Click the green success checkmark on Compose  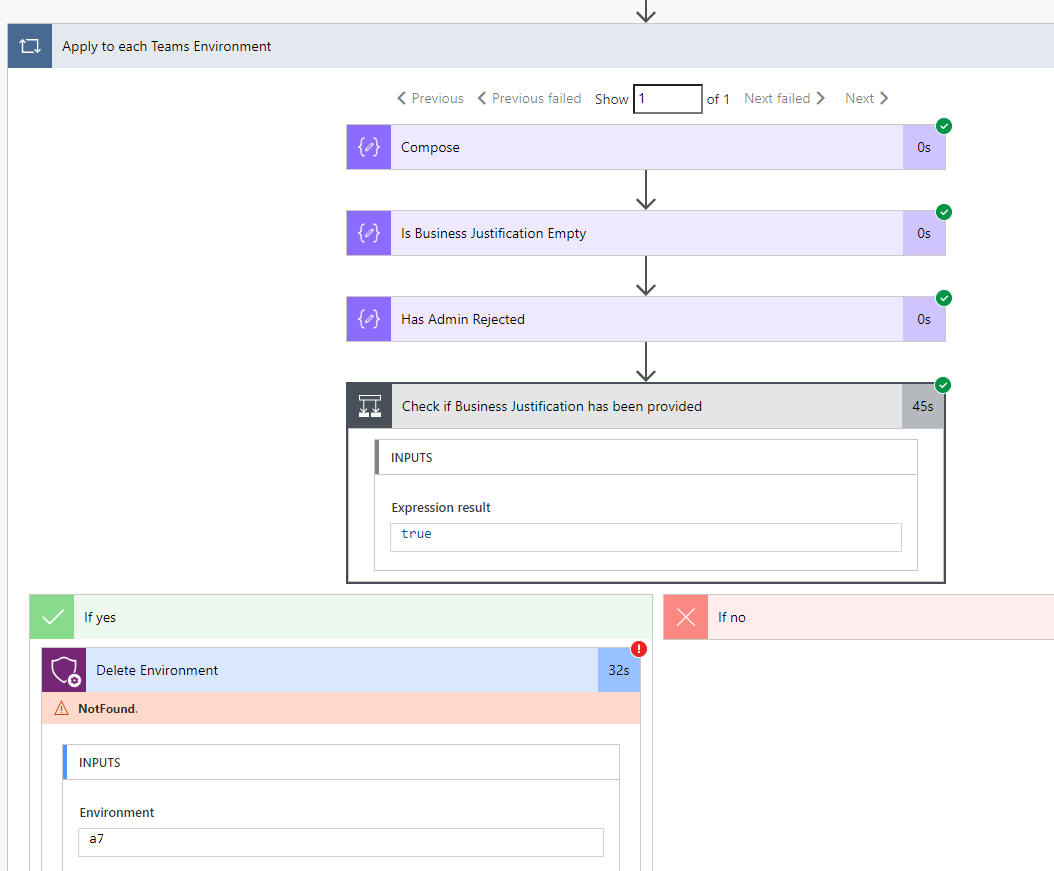click(941, 126)
